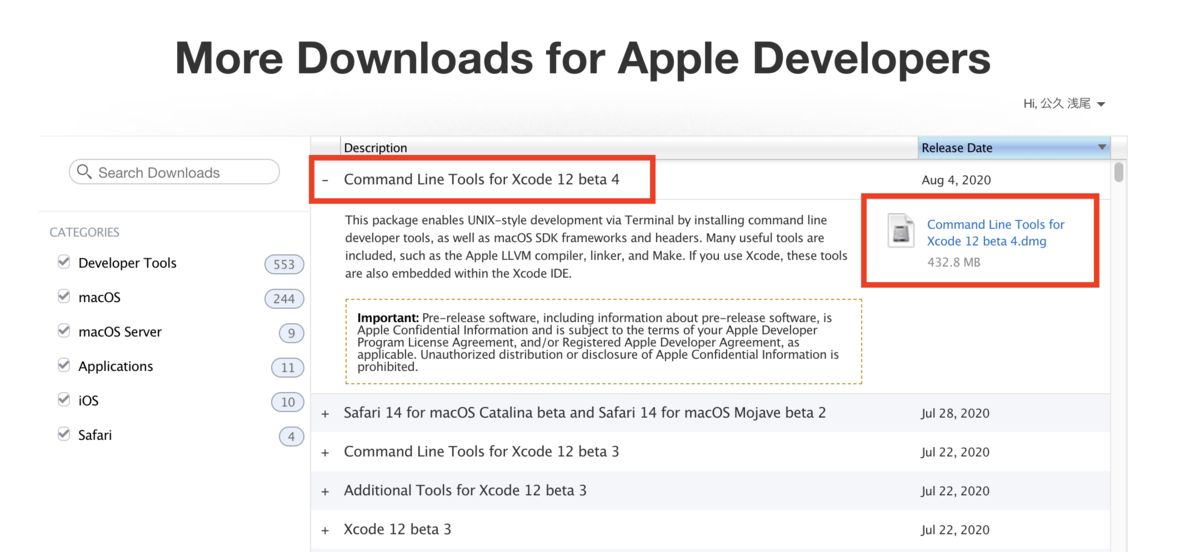
Task: Expand the Xcode 12 beta 3 row
Action: point(325,529)
